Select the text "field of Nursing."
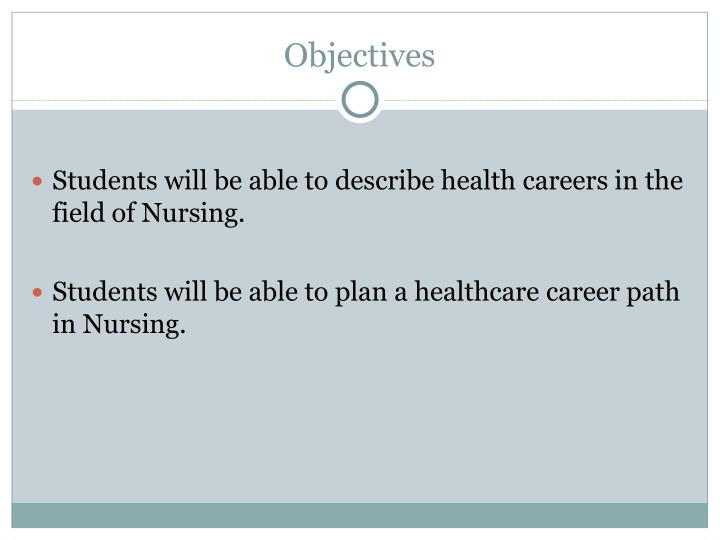Screen dimensions: 720x540 (x=148, y=214)
